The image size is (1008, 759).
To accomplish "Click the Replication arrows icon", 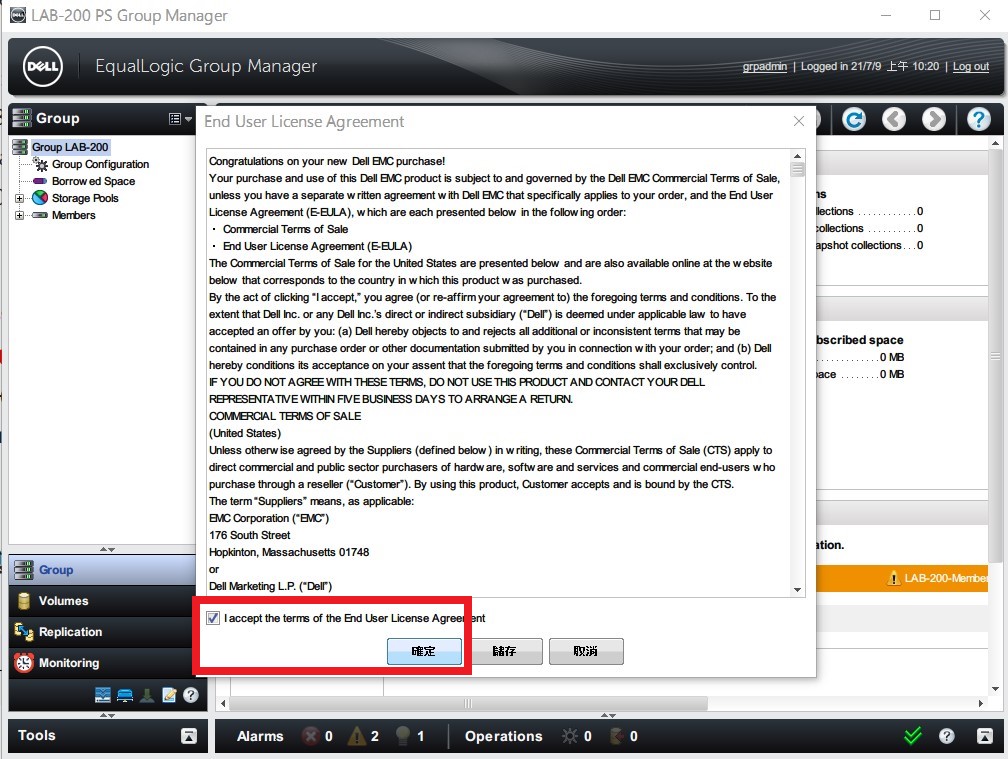I will pos(24,632).
